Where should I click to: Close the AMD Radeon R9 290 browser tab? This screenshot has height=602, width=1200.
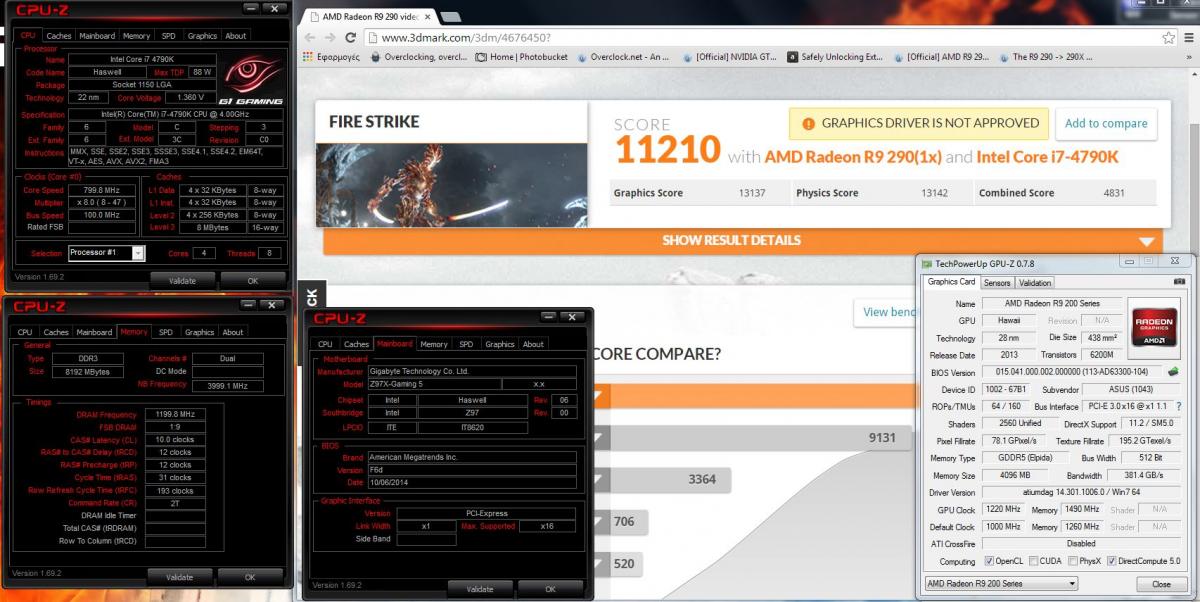(x=428, y=17)
